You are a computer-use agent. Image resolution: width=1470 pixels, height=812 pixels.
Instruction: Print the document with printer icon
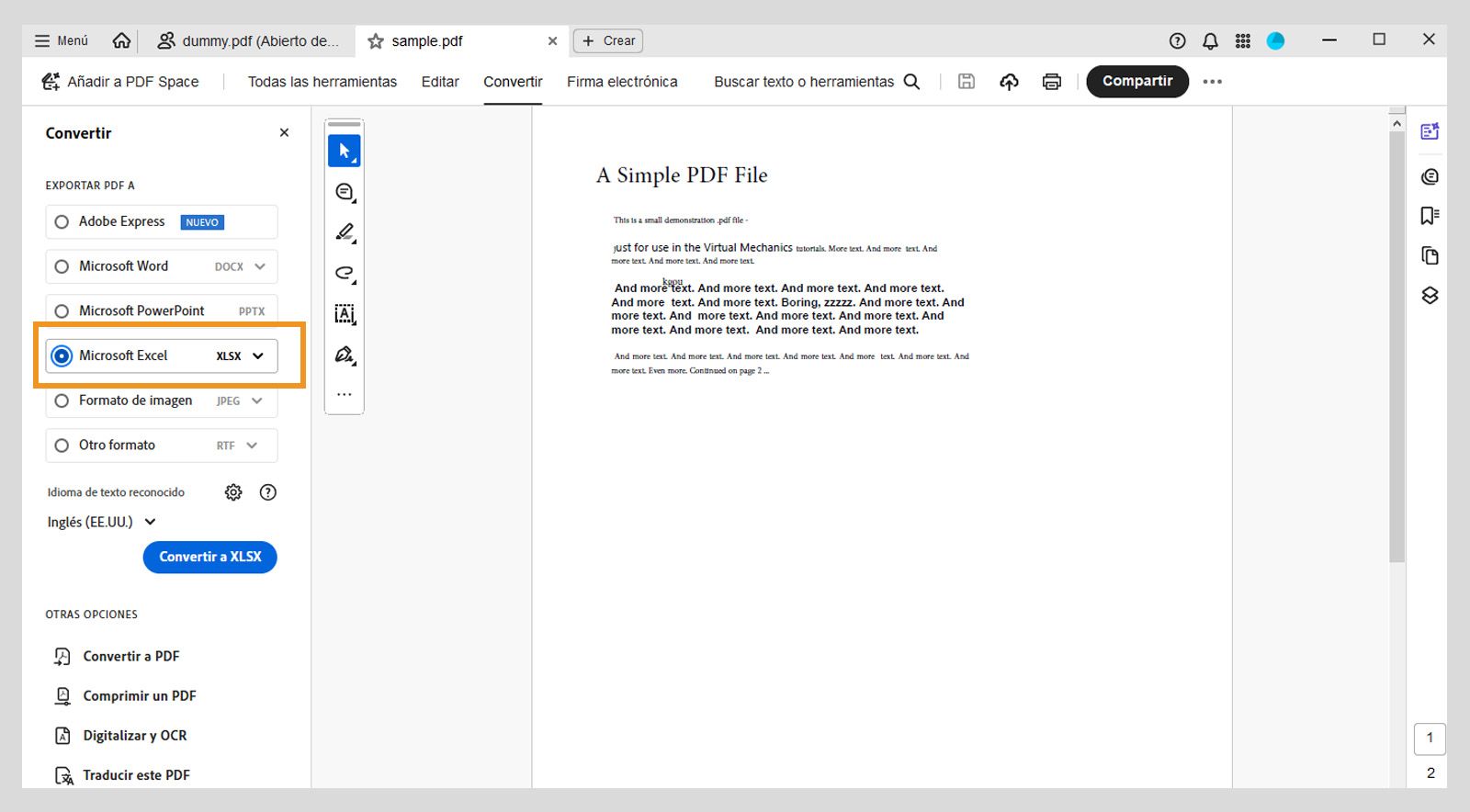click(1052, 82)
